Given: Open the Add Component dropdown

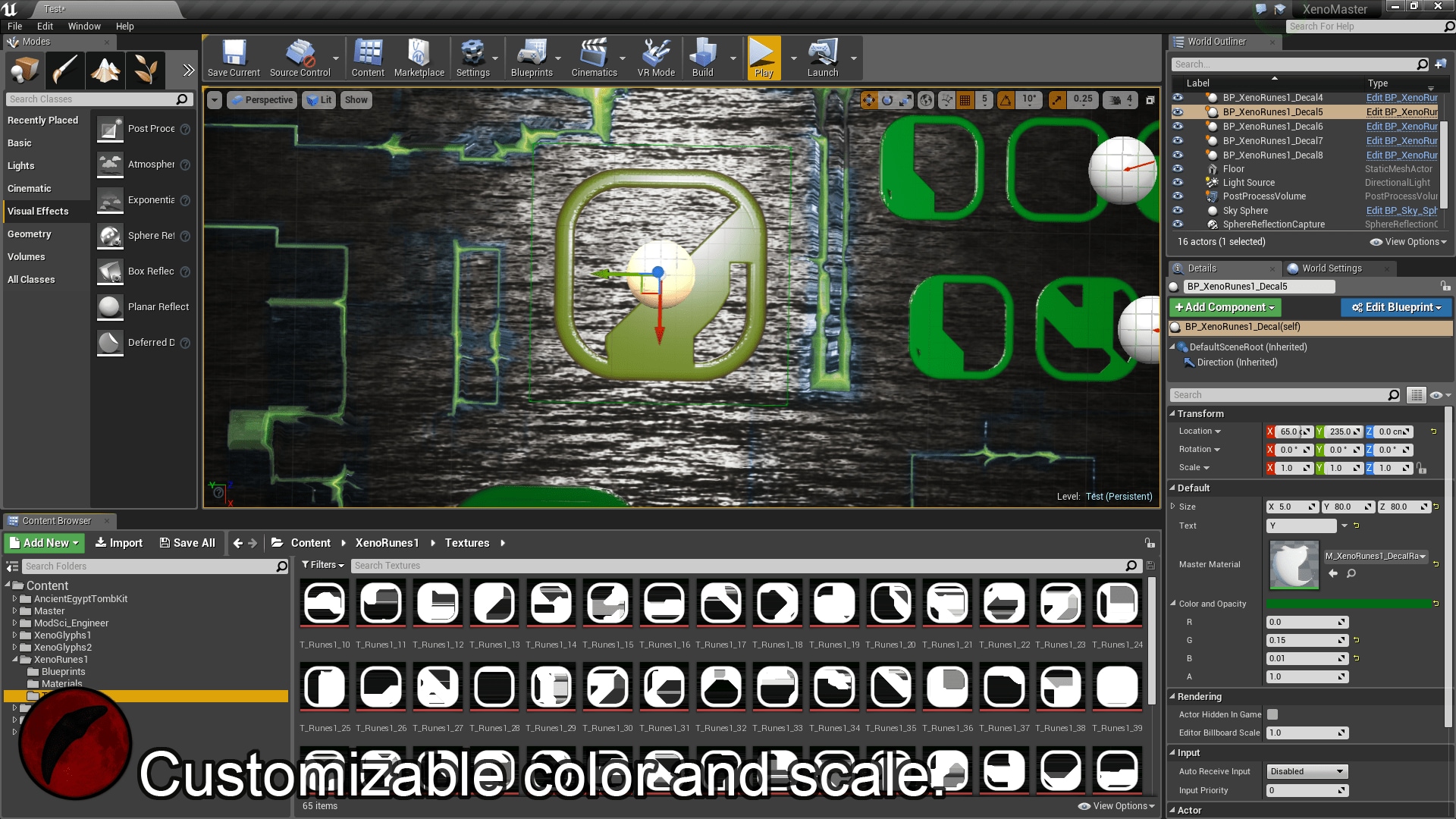Looking at the screenshot, I should pyautogui.click(x=1225, y=307).
